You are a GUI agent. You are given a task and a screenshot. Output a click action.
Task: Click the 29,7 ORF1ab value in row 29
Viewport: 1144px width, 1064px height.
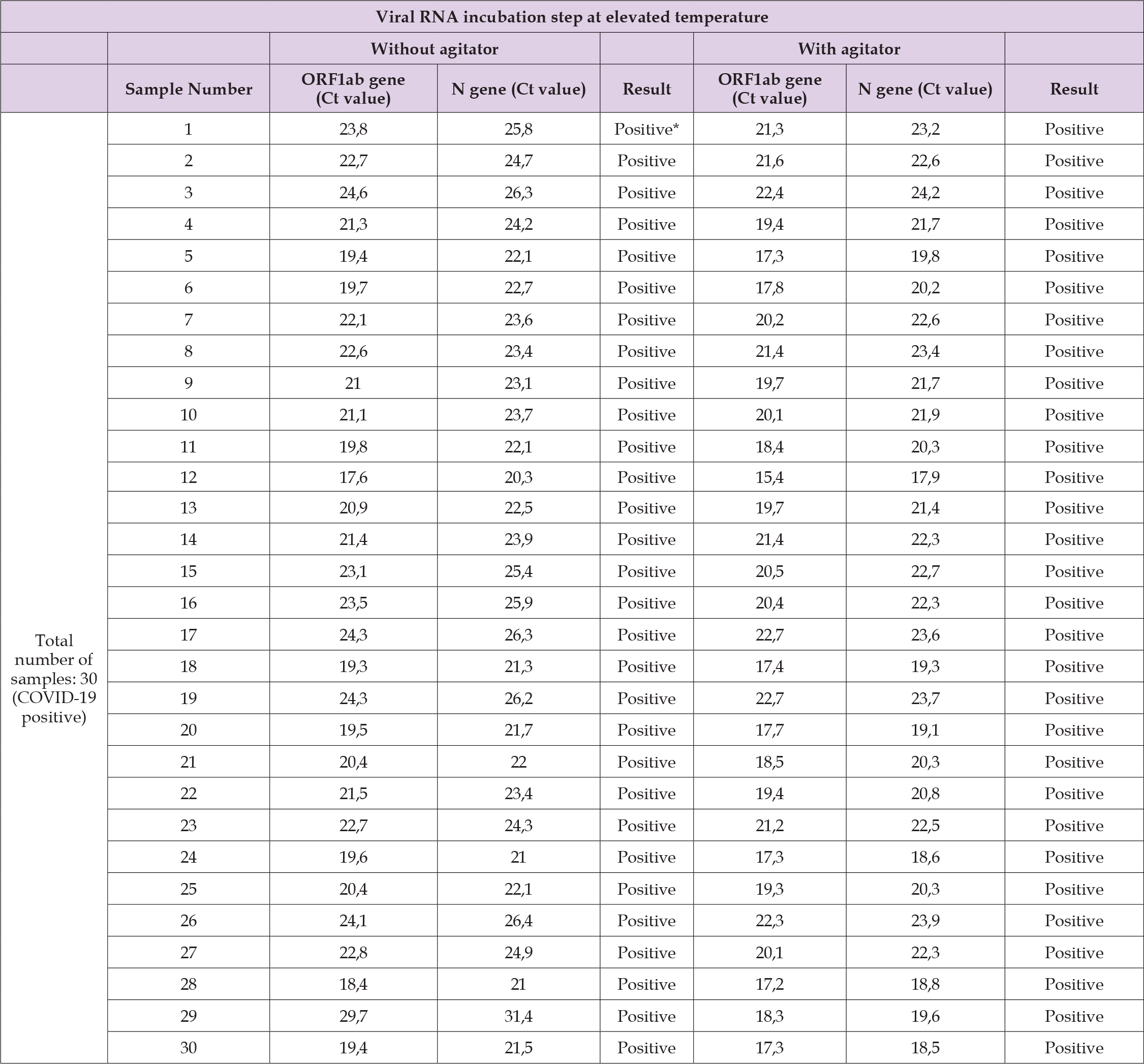353,1016
